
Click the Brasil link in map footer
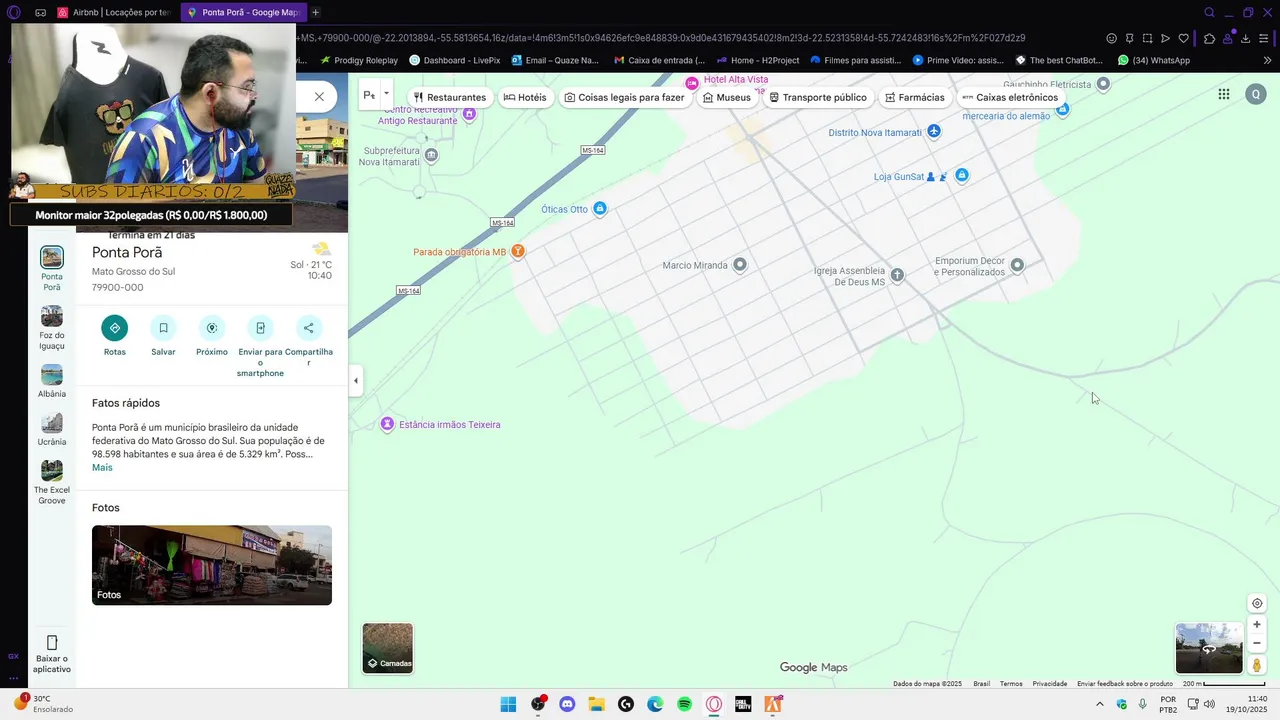click(982, 684)
